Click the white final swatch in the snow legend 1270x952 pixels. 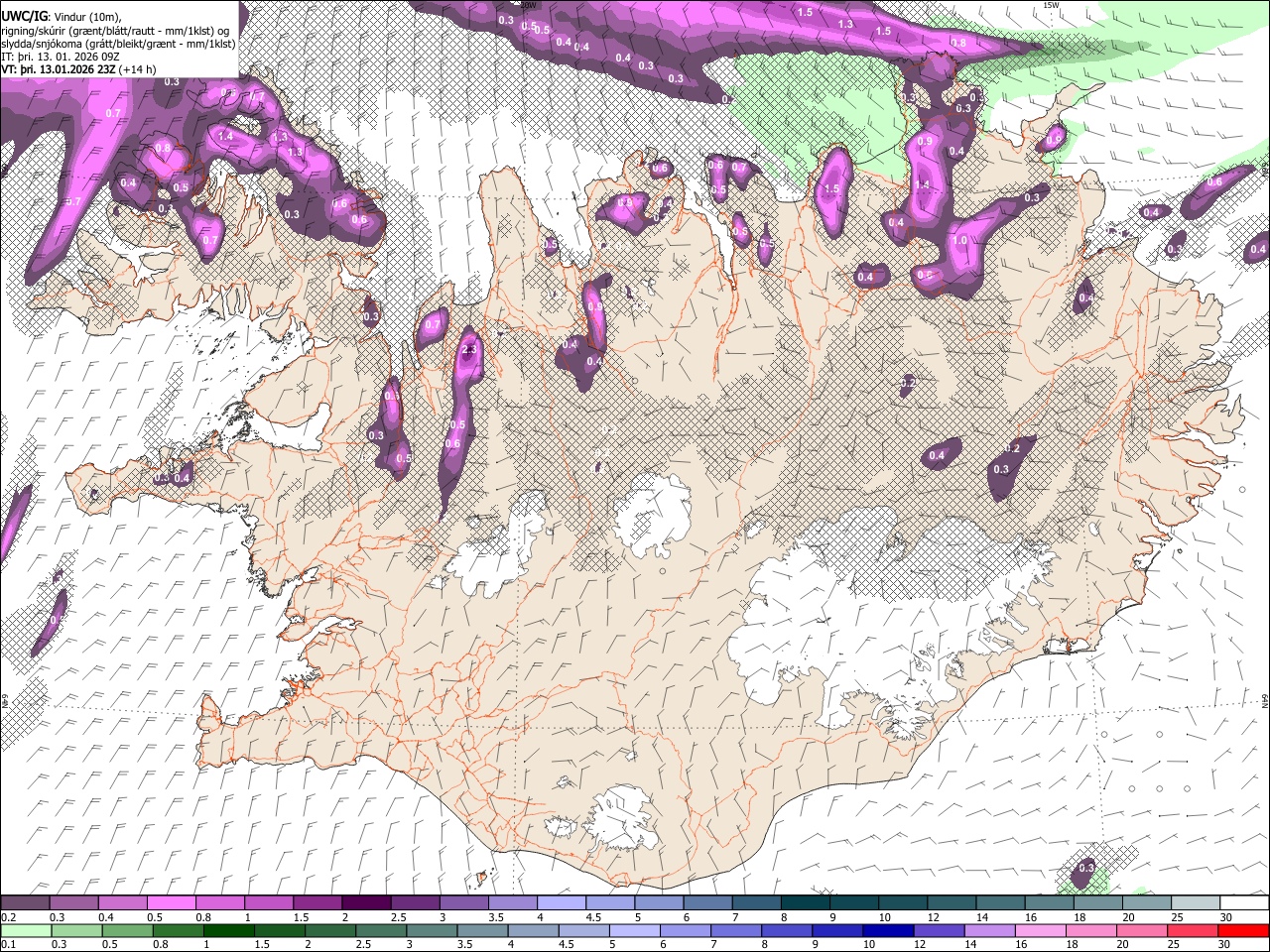(x=1245, y=903)
